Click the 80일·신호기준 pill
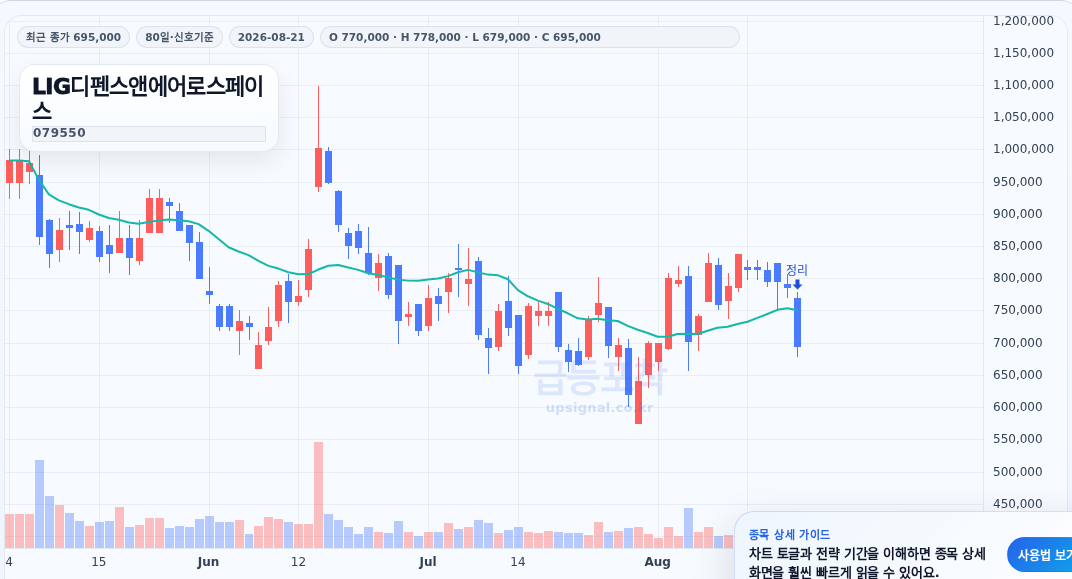Image resolution: width=1072 pixels, height=579 pixels. [179, 37]
